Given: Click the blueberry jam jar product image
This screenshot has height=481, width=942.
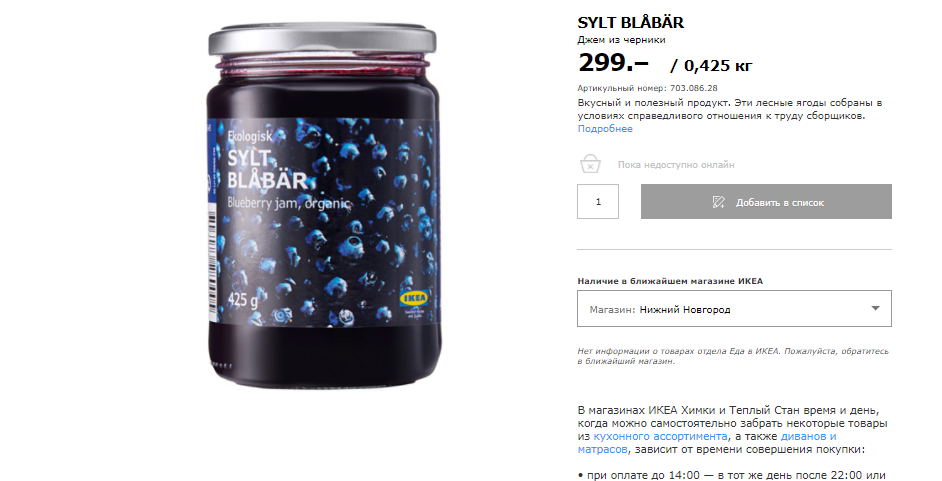Looking at the screenshot, I should tap(323, 206).
